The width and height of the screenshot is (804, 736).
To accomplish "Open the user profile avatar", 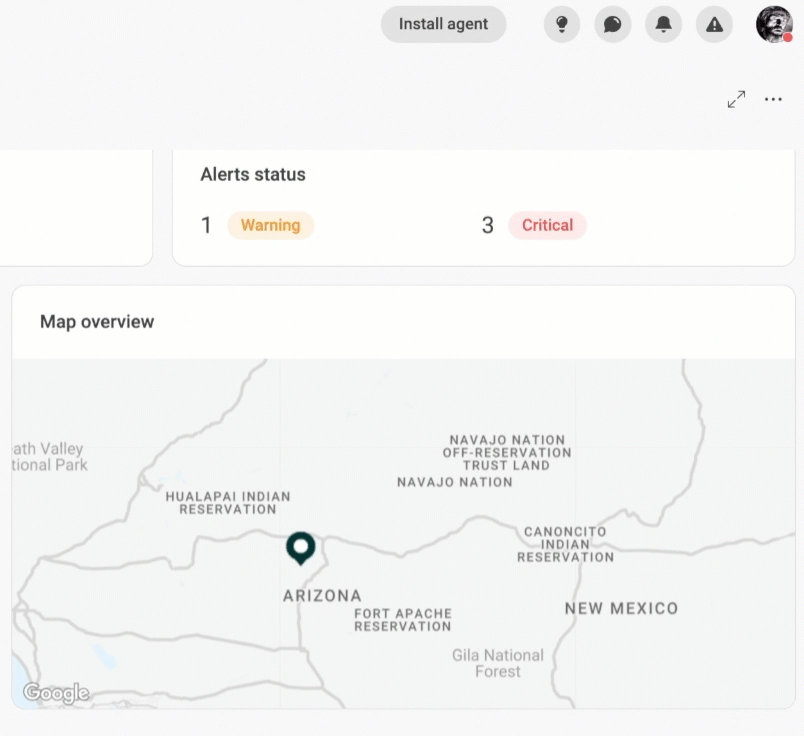I will click(774, 24).
